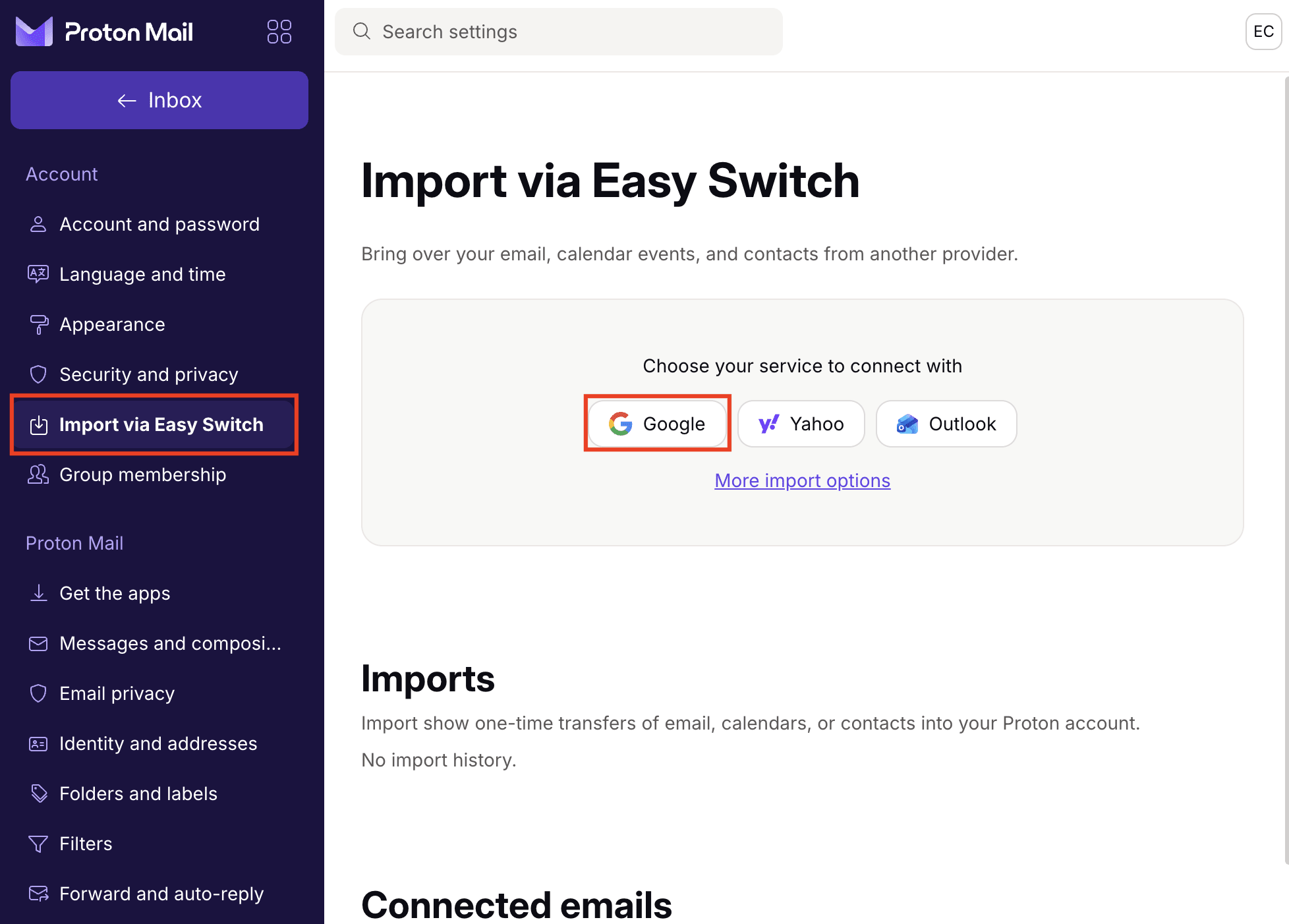The image size is (1289, 924).
Task: Open Identity and addresses settings
Action: [158, 743]
